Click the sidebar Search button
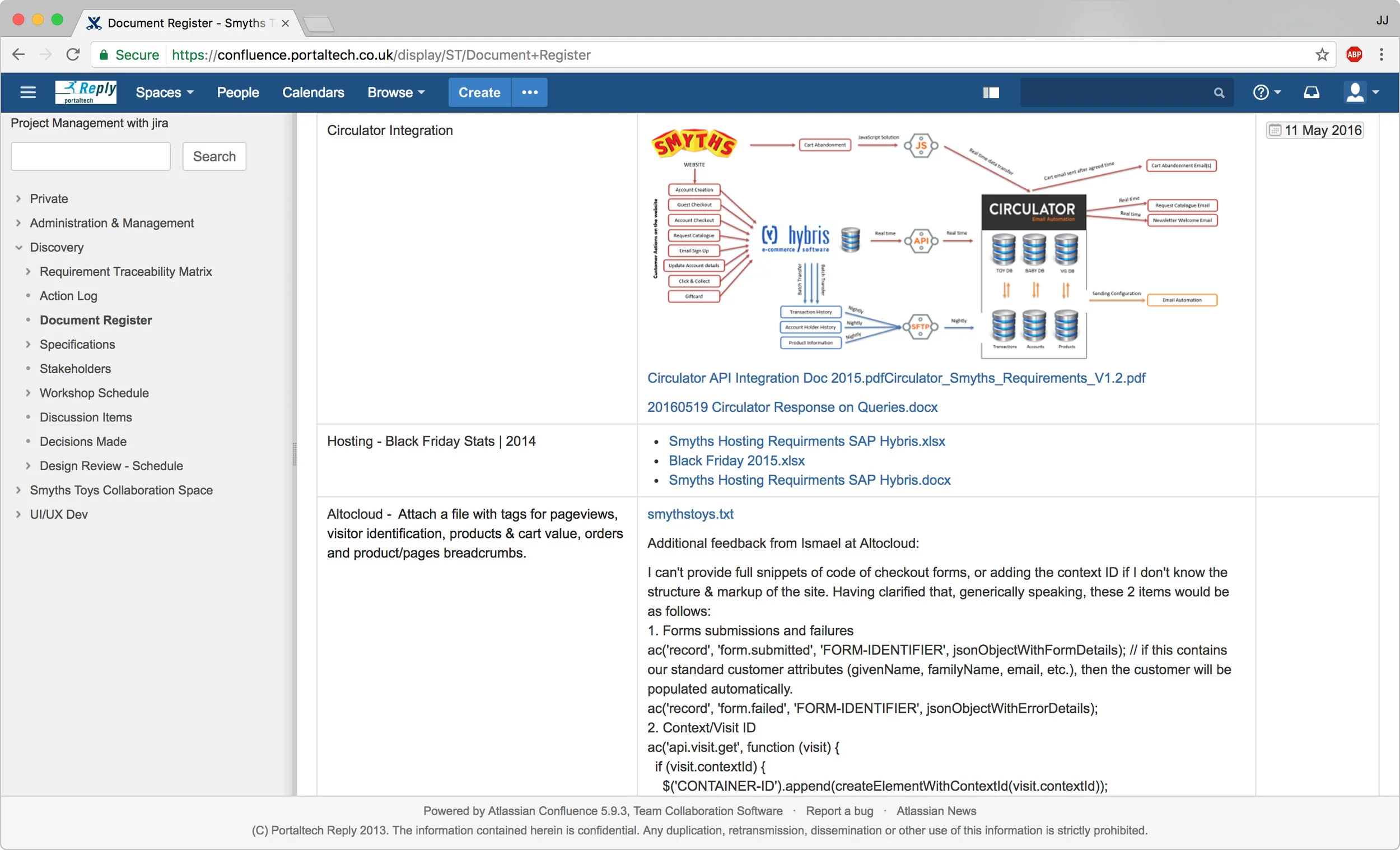Viewport: 1400px width, 850px height. pos(214,156)
